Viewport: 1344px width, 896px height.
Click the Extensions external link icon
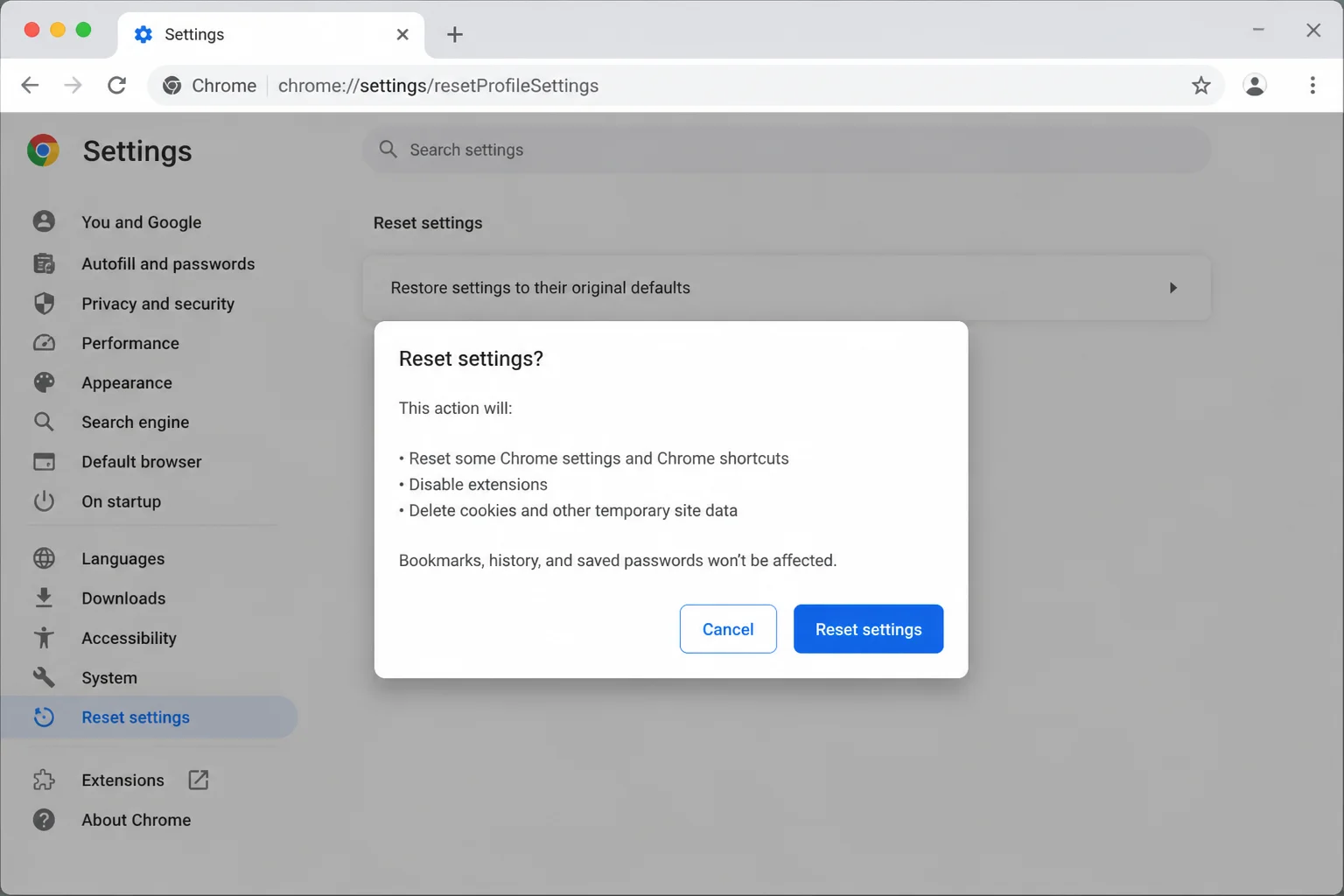(x=199, y=780)
